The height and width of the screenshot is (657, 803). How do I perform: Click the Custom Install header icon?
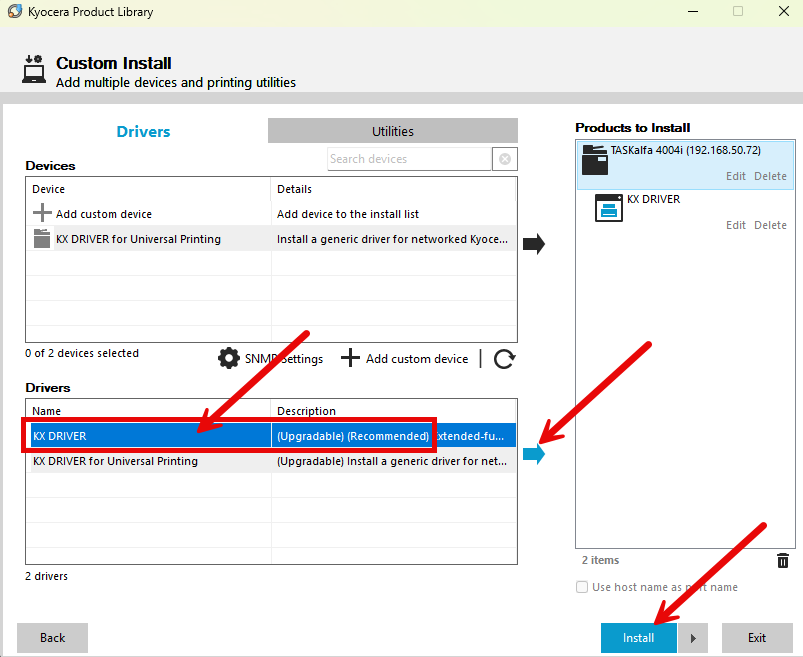click(34, 69)
